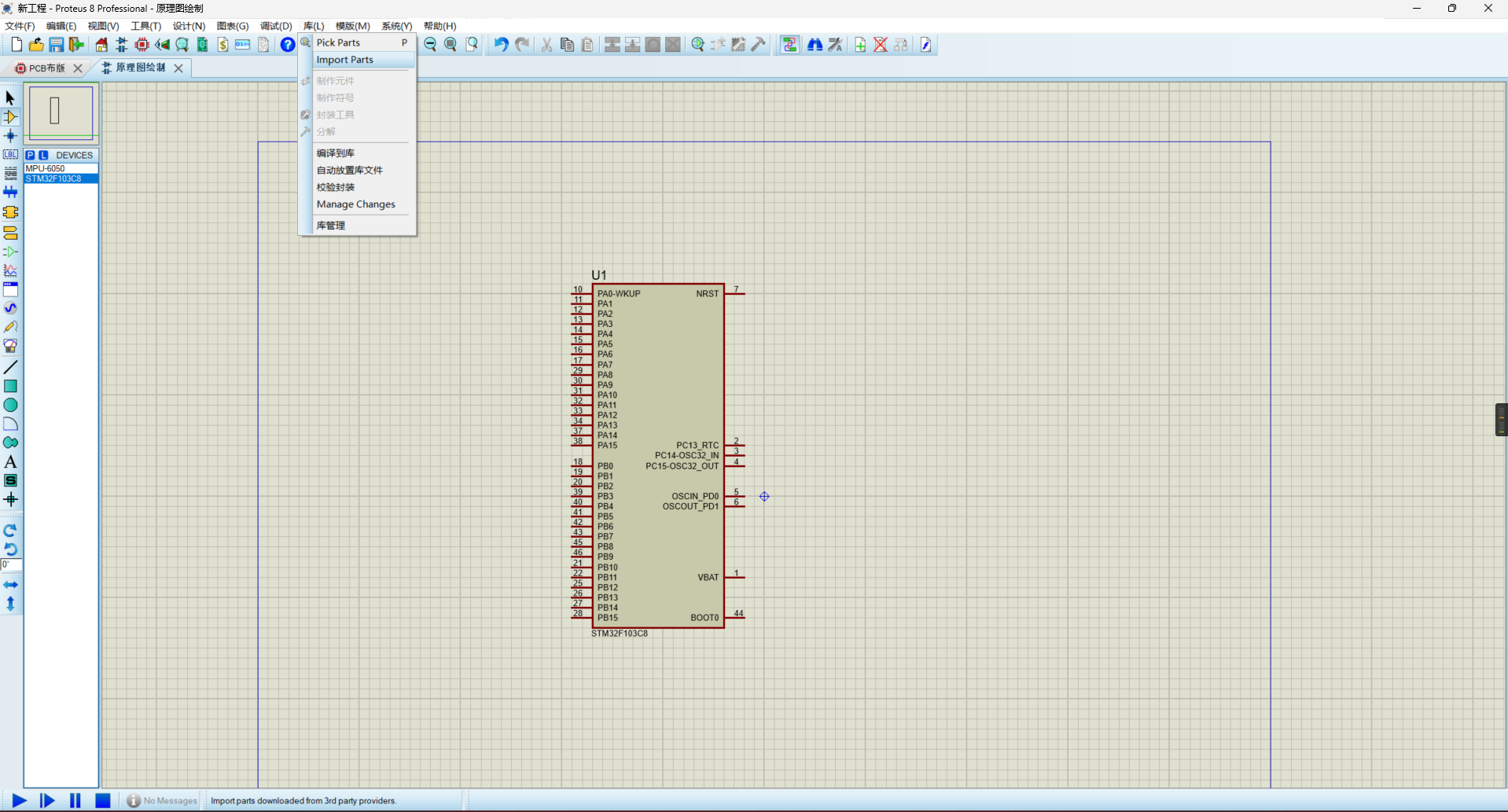Open the Graph Mode tool
Viewport: 1508px width, 812px height.
[10, 270]
